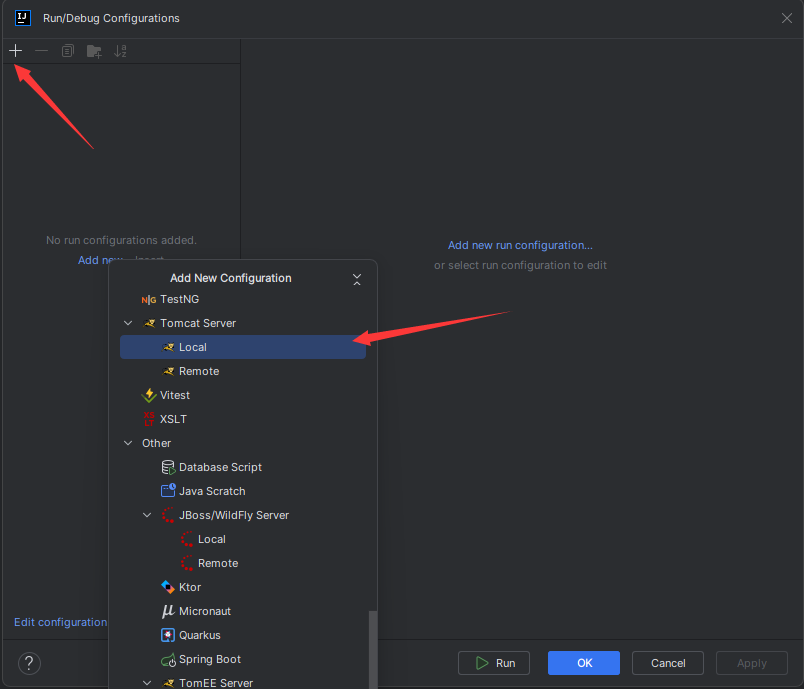
Task: Click the Copy Configuration toolbar icon
Action: [x=68, y=51]
